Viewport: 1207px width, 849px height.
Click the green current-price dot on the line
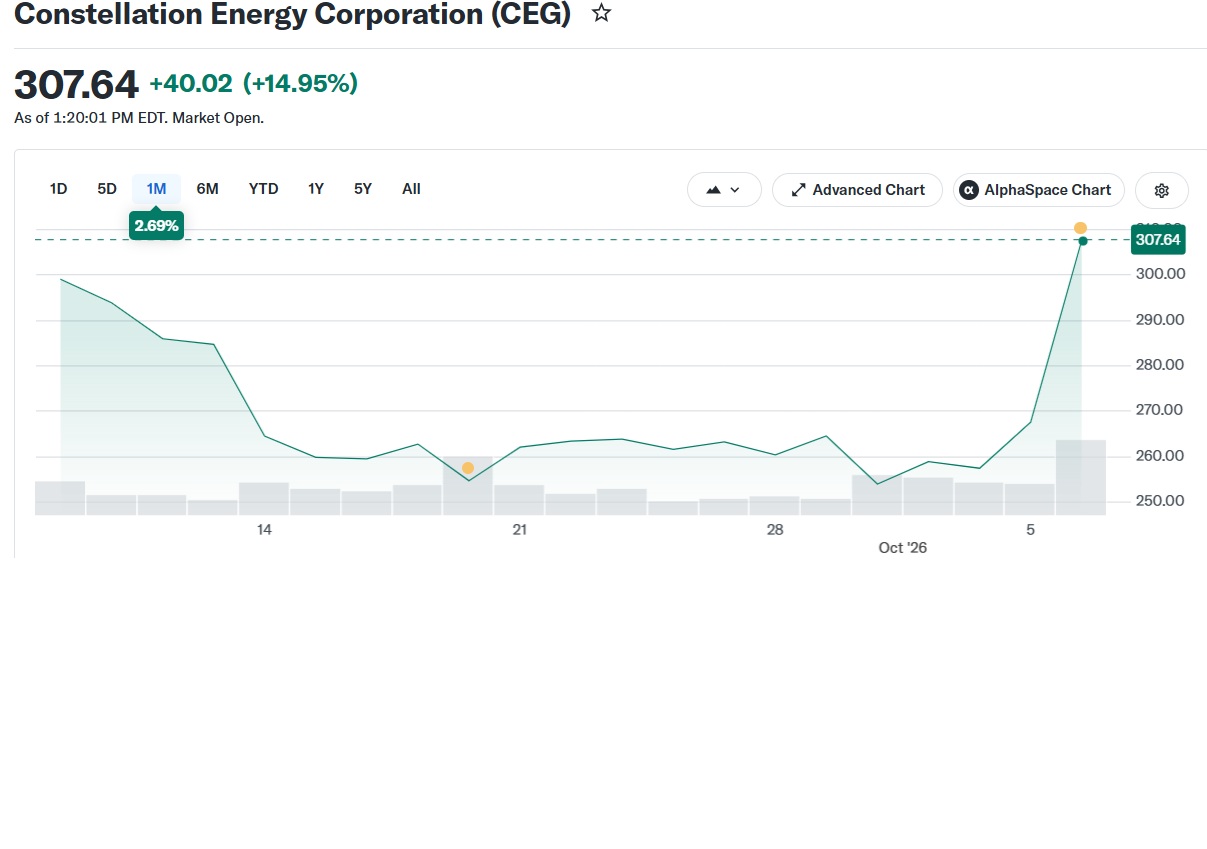pos(1083,241)
